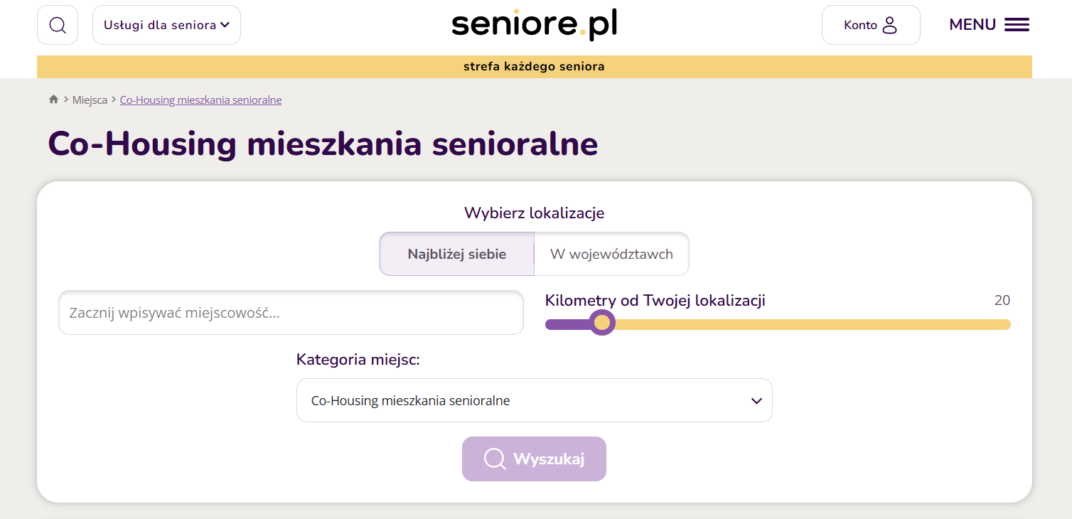Screen dimensions: 1072x519
Task: Click the 'Zacznij wpisywać miejscowość' input field
Action: (x=290, y=313)
